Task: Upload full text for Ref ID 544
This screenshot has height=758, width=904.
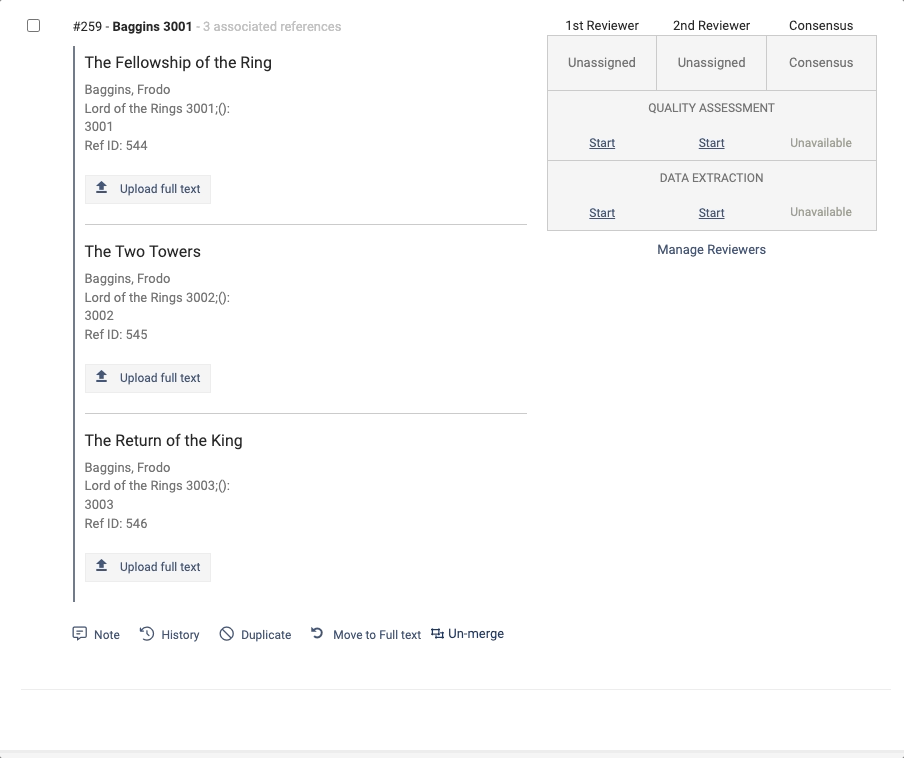Action: pos(148,189)
